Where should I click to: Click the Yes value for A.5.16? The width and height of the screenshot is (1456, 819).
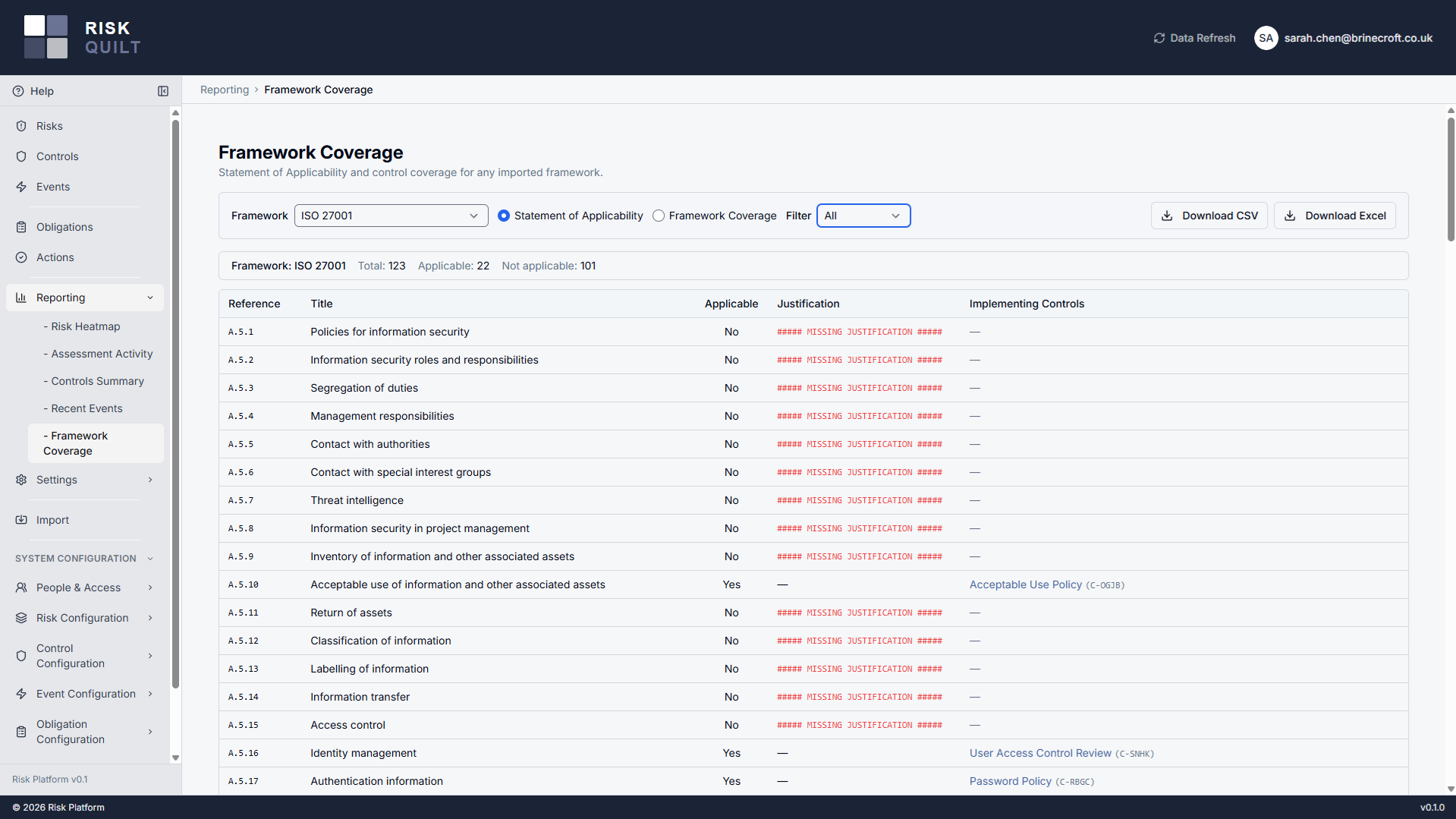coord(731,753)
